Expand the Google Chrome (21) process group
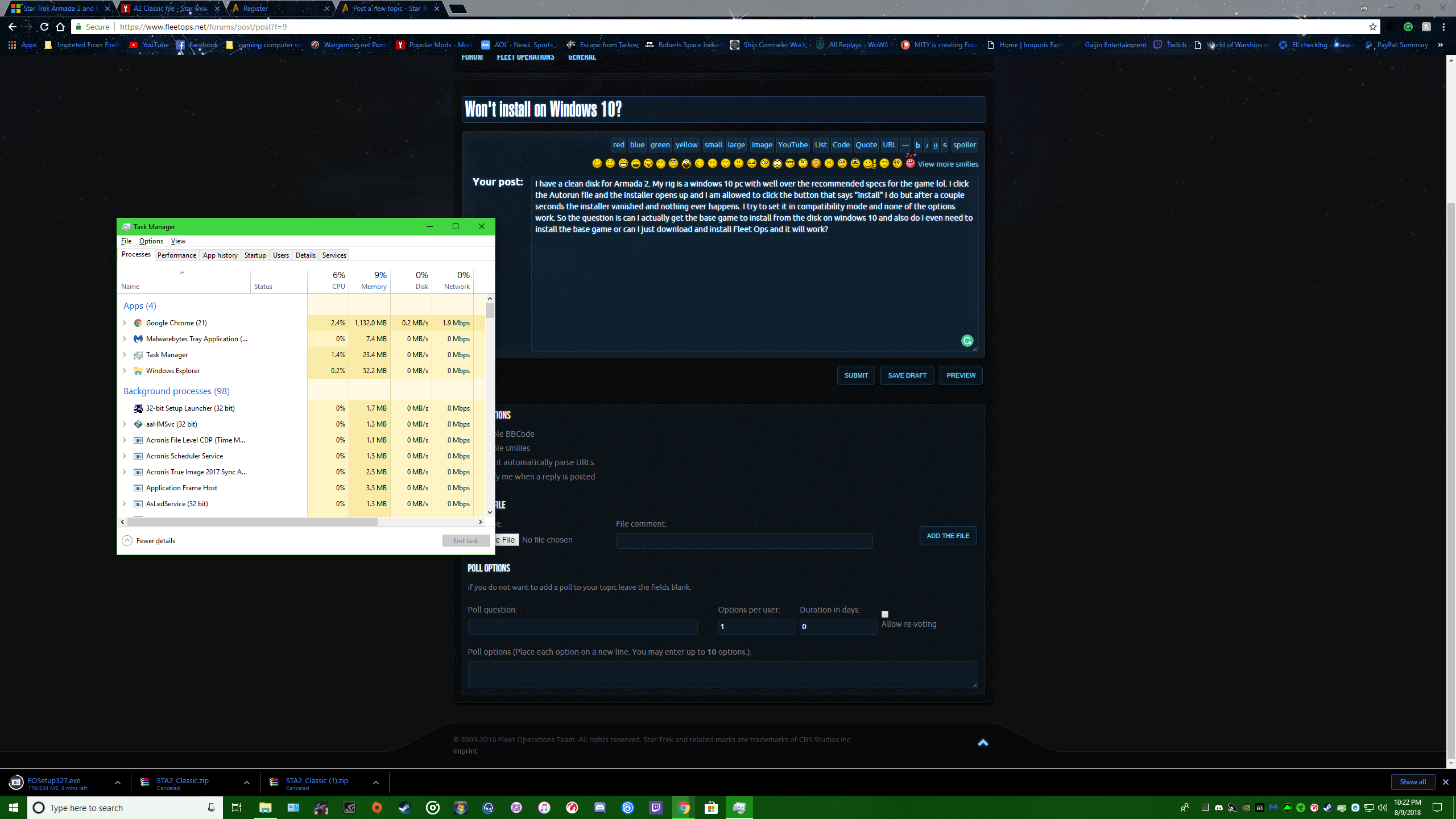This screenshot has height=819, width=1456. 125,322
